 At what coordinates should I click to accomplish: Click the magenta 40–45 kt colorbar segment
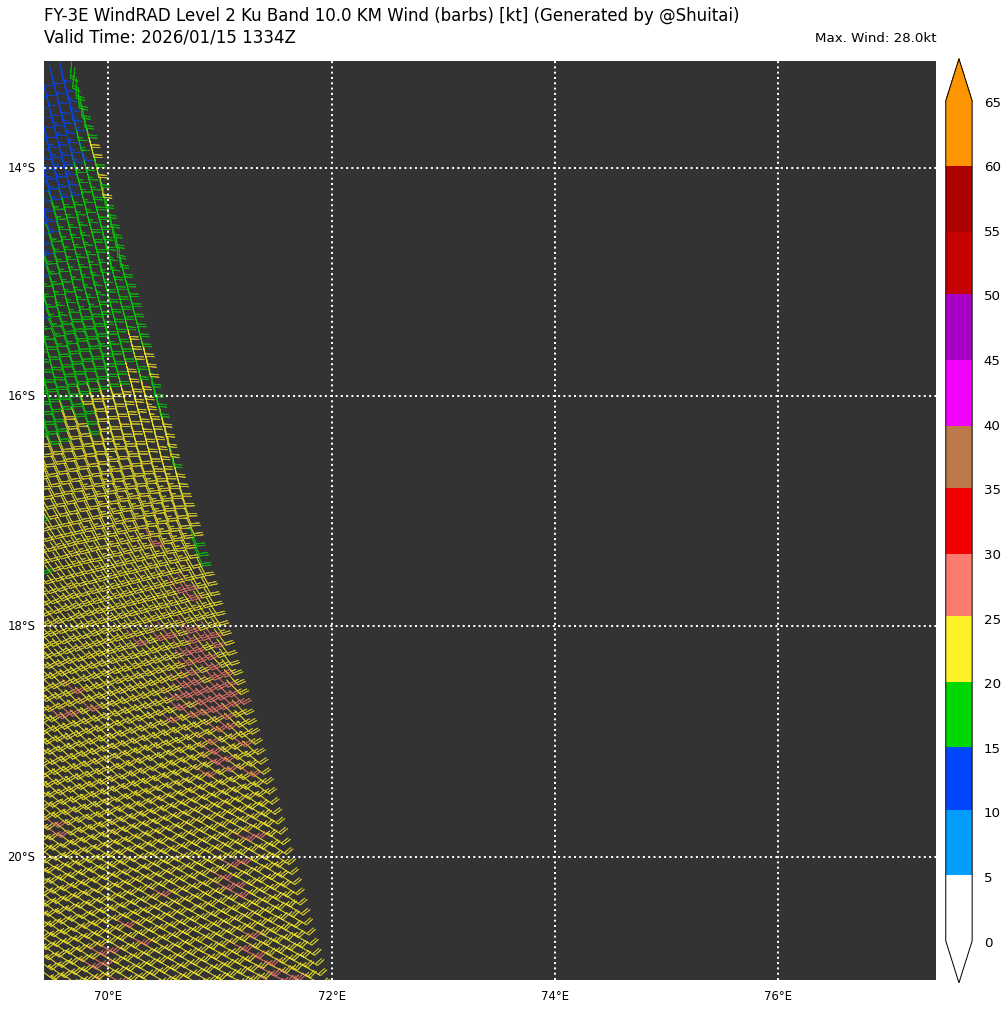click(958, 393)
